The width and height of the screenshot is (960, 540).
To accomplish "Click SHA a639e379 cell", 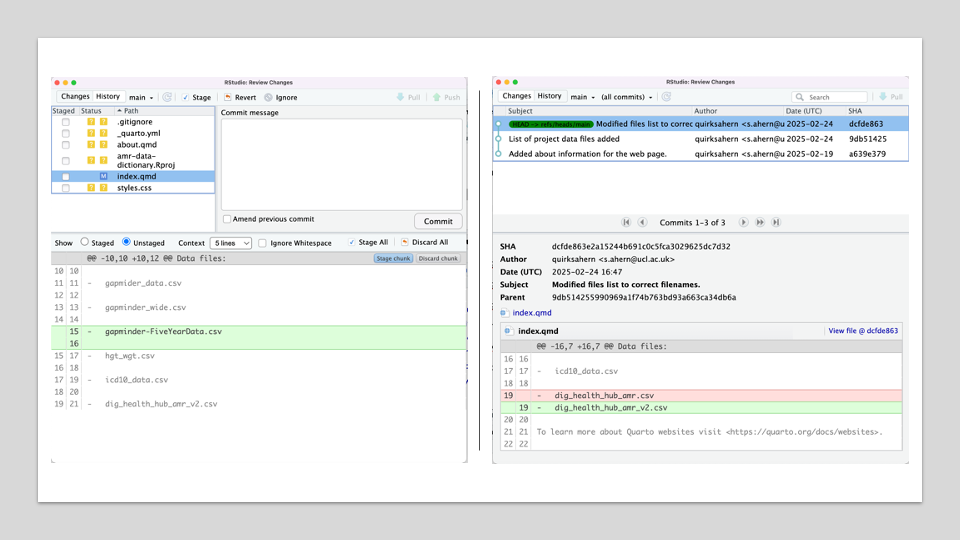I will click(x=867, y=154).
